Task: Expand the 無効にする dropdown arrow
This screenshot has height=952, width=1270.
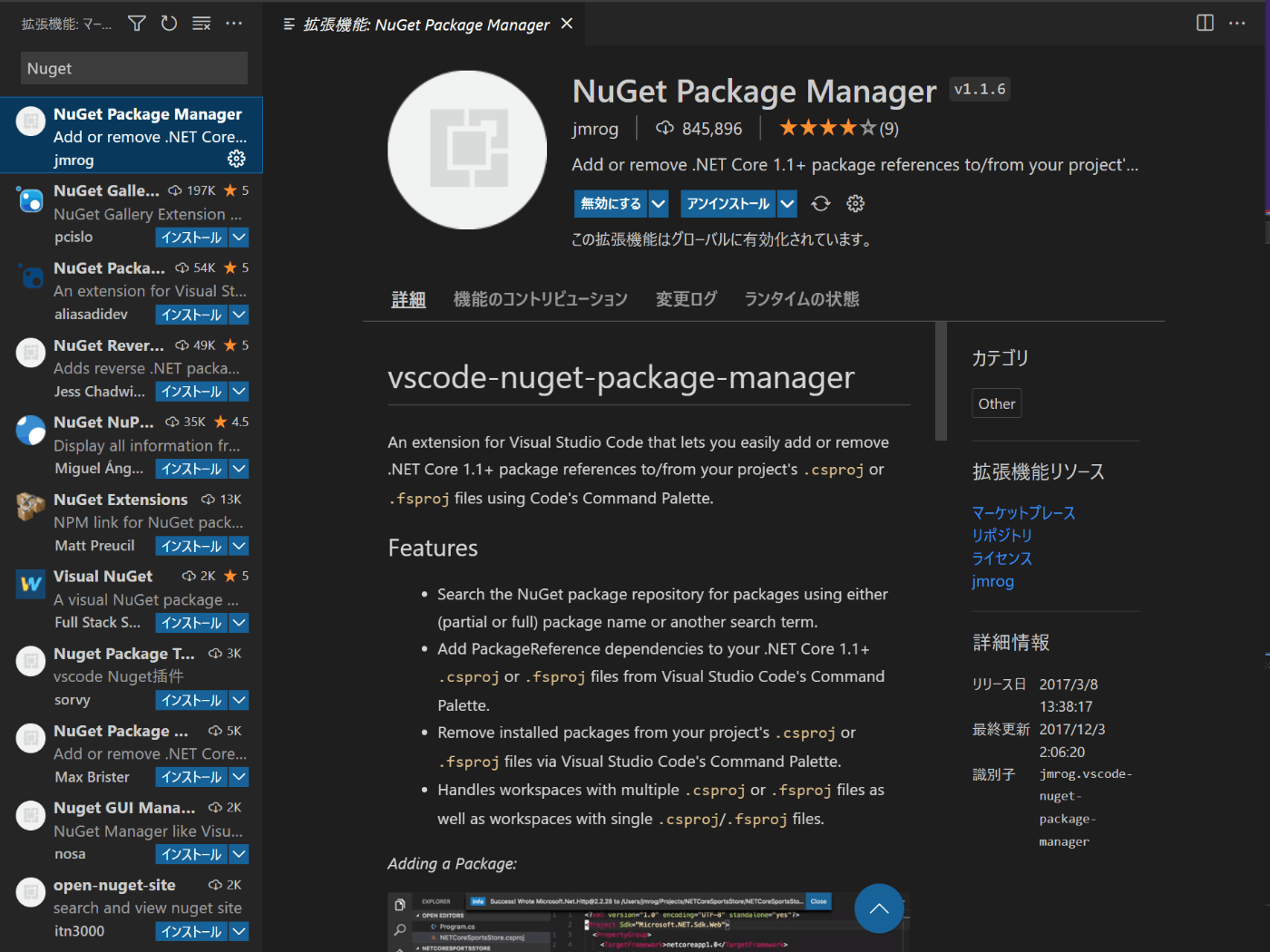Action: click(x=659, y=204)
